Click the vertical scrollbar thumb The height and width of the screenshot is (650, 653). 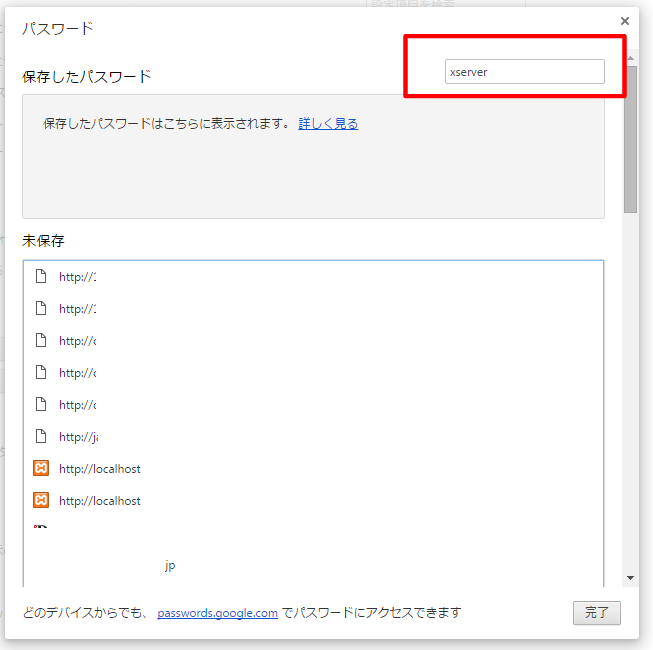coord(630,140)
